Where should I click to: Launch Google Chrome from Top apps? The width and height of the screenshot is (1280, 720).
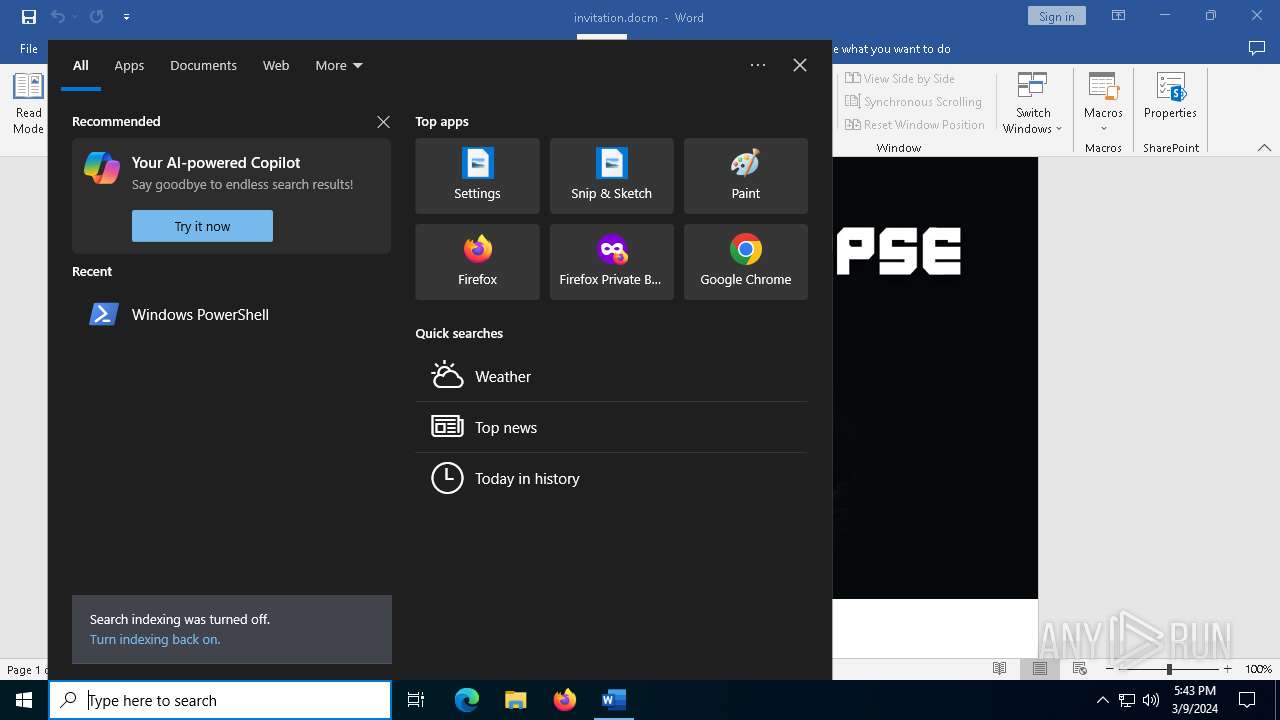[745, 262]
